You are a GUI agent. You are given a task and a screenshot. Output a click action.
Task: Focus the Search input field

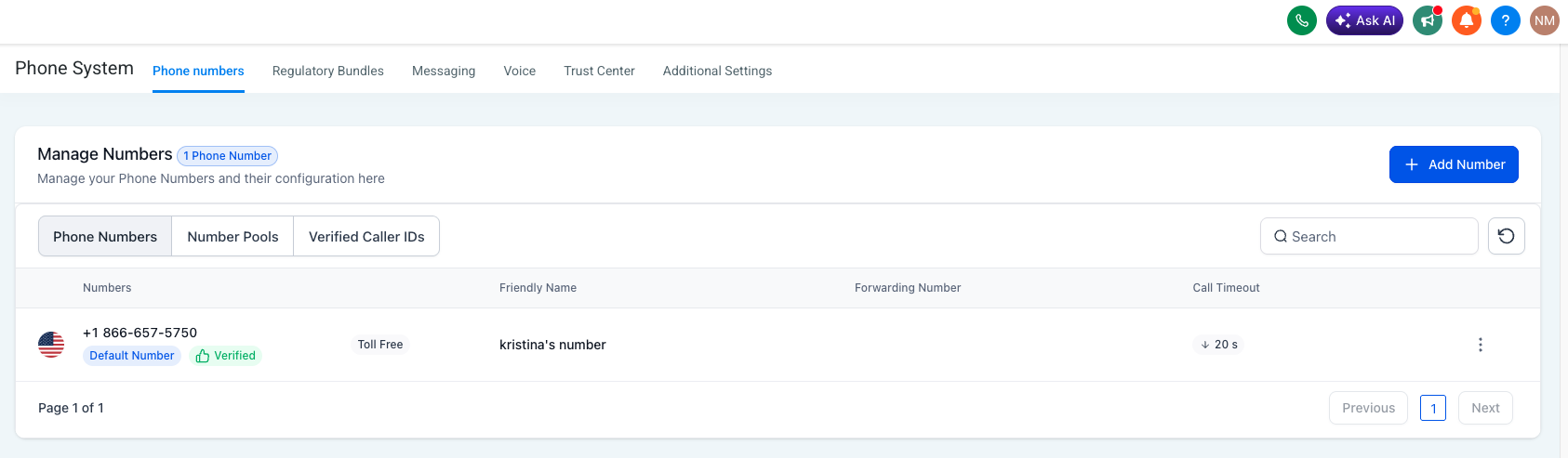tap(1369, 236)
